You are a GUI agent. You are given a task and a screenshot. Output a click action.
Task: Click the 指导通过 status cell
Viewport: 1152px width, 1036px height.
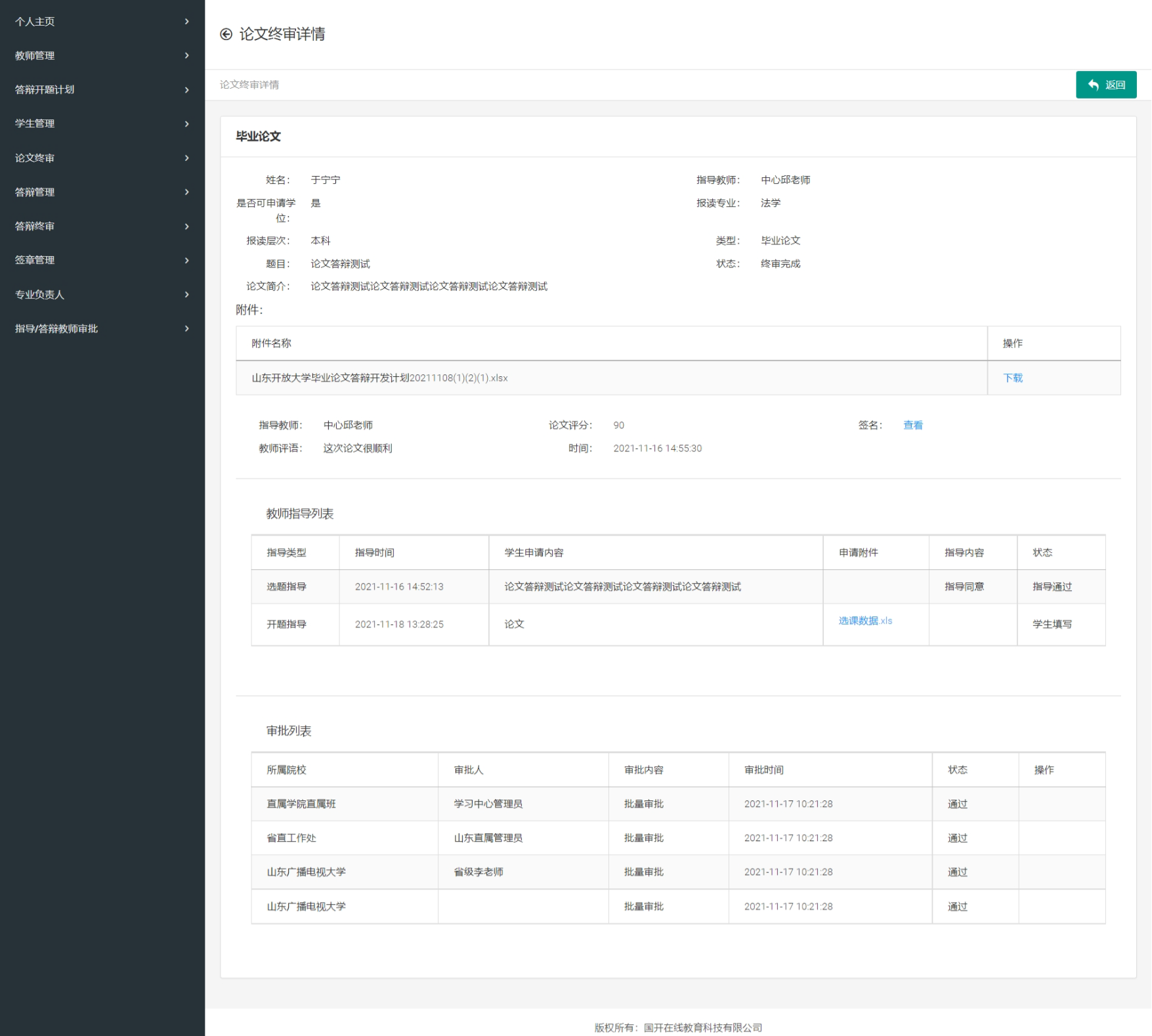click(1061, 587)
